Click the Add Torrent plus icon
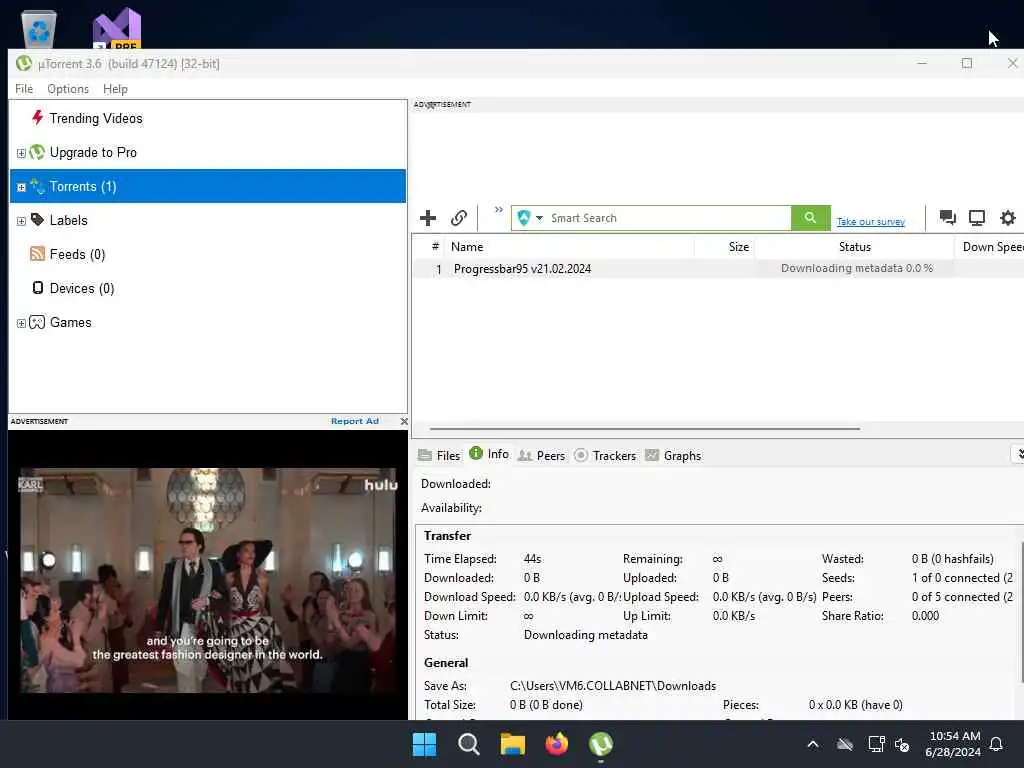This screenshot has width=1024, height=768. coord(428,218)
